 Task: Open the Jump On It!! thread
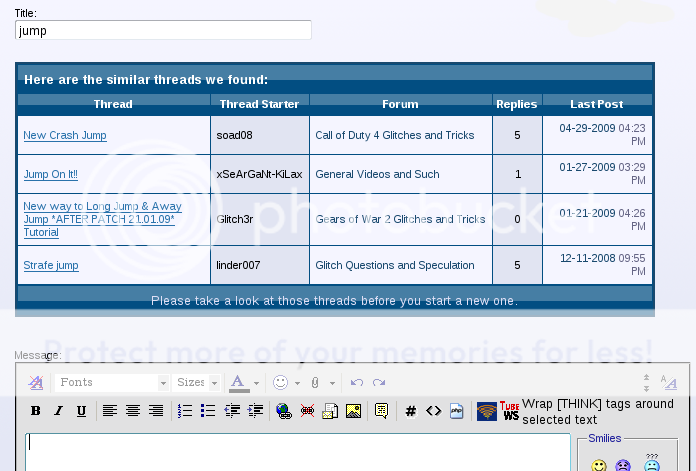51,174
